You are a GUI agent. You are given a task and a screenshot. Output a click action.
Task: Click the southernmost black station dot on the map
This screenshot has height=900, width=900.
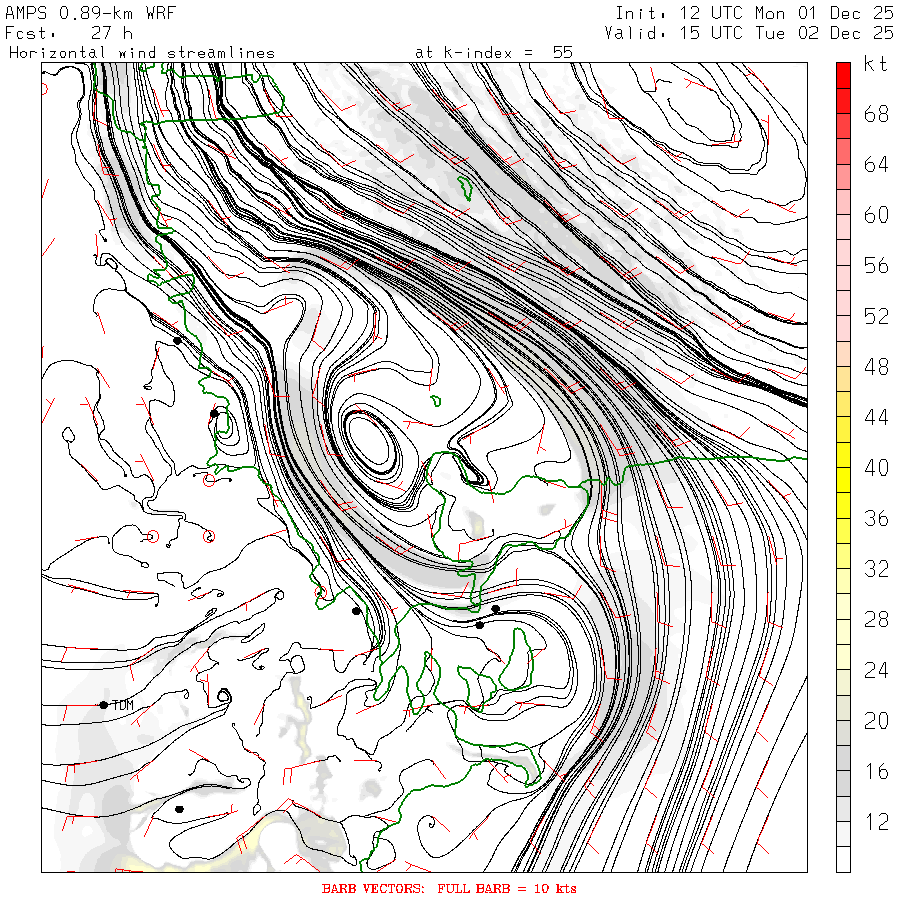(x=179, y=809)
